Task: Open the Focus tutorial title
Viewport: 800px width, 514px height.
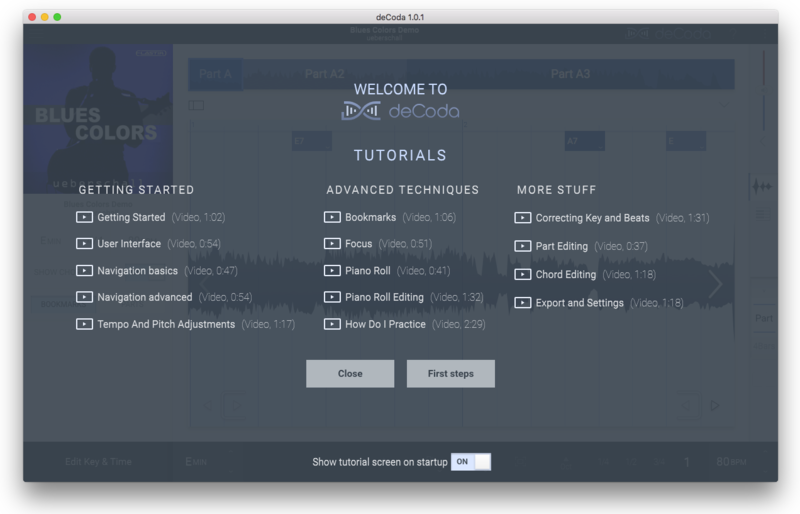Action: (x=359, y=244)
